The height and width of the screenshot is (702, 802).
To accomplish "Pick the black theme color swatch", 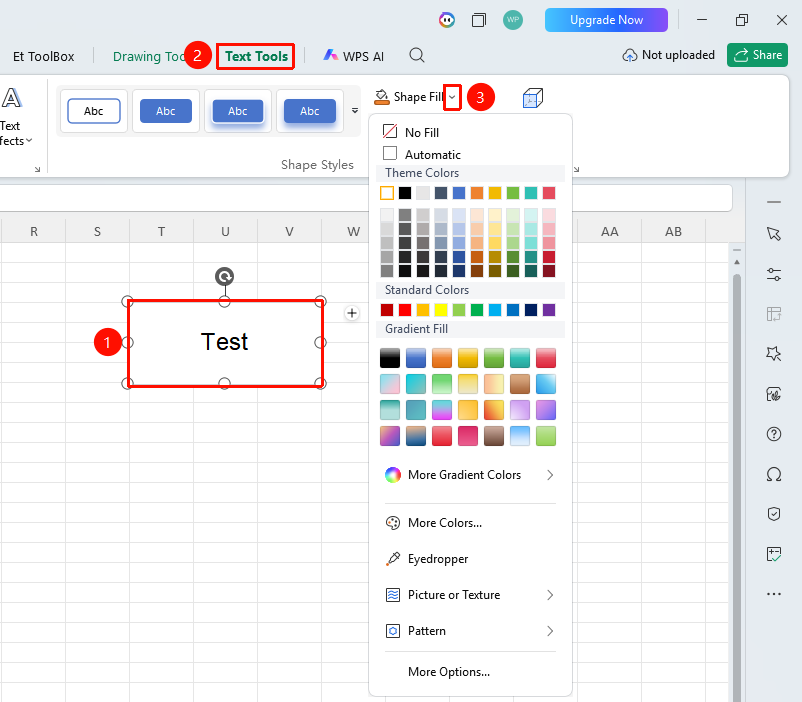I will [405, 193].
